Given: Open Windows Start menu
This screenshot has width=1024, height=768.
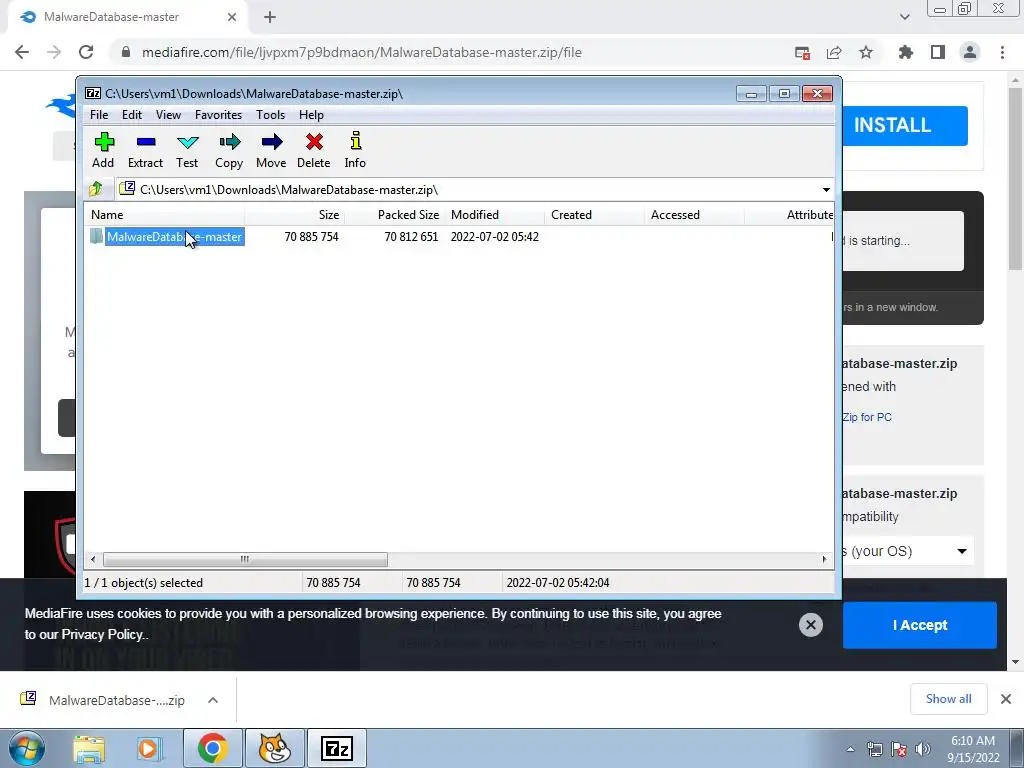Looking at the screenshot, I should coord(27,748).
